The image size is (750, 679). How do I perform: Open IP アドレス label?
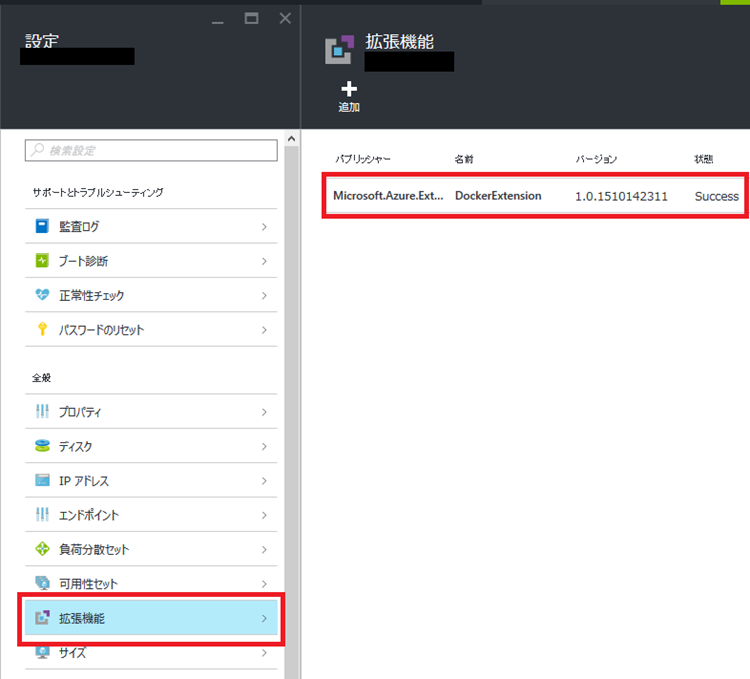(84, 481)
